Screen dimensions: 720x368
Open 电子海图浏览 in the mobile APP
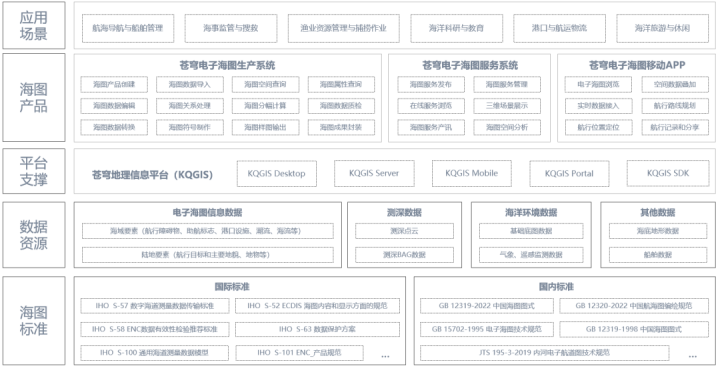click(598, 85)
